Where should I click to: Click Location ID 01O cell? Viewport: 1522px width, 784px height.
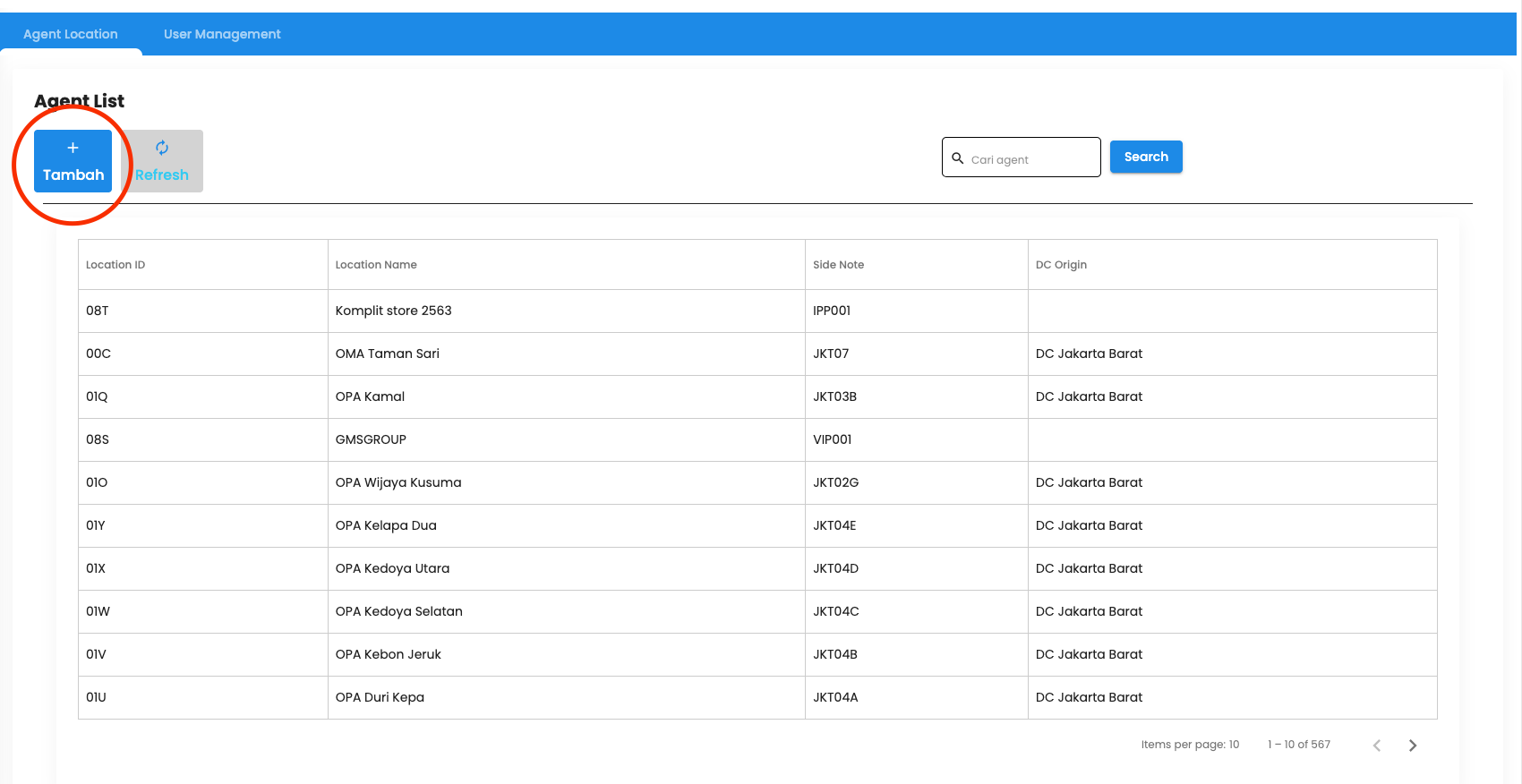click(x=97, y=482)
